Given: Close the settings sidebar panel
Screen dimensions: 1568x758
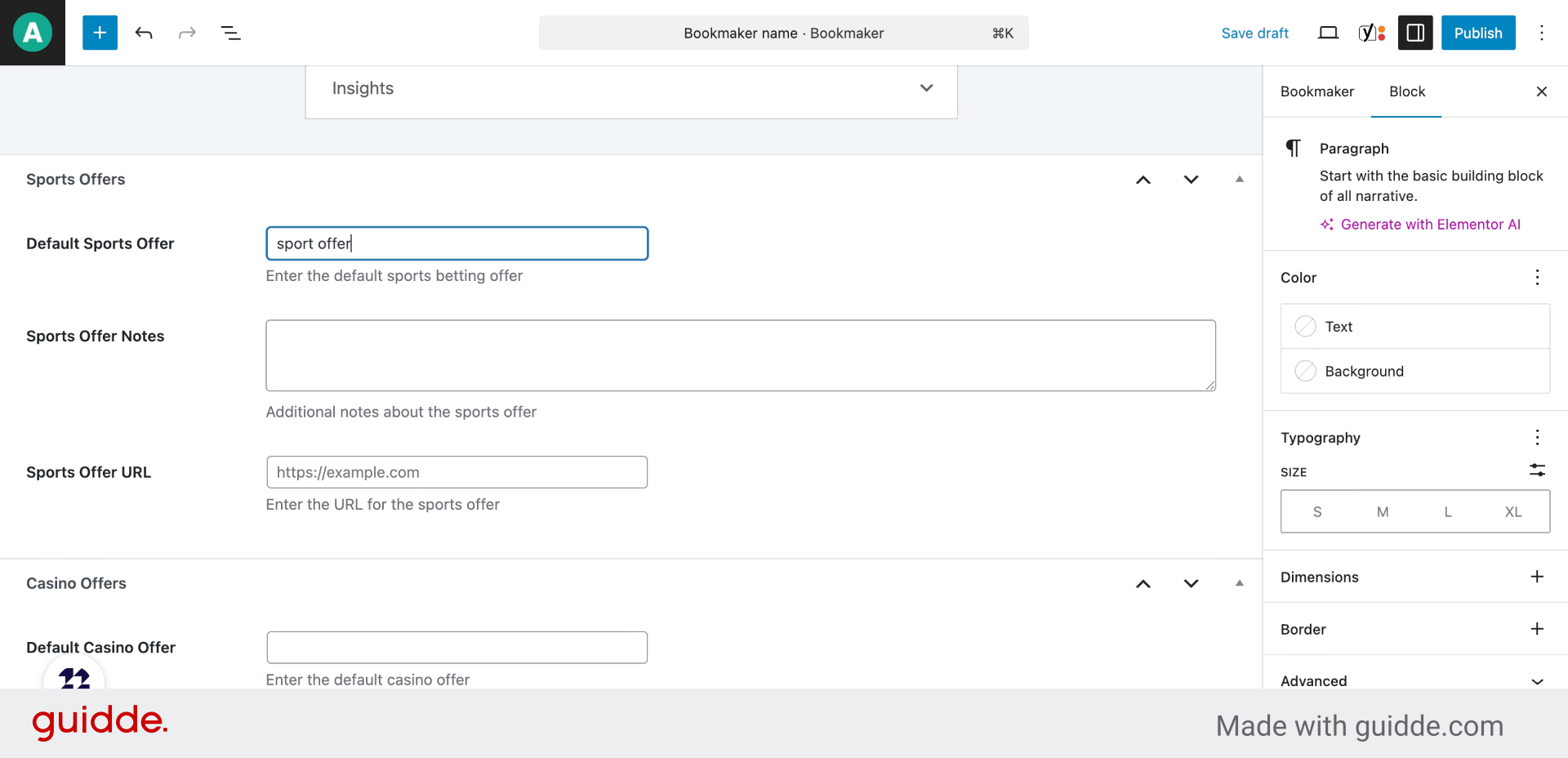Looking at the screenshot, I should [1541, 91].
